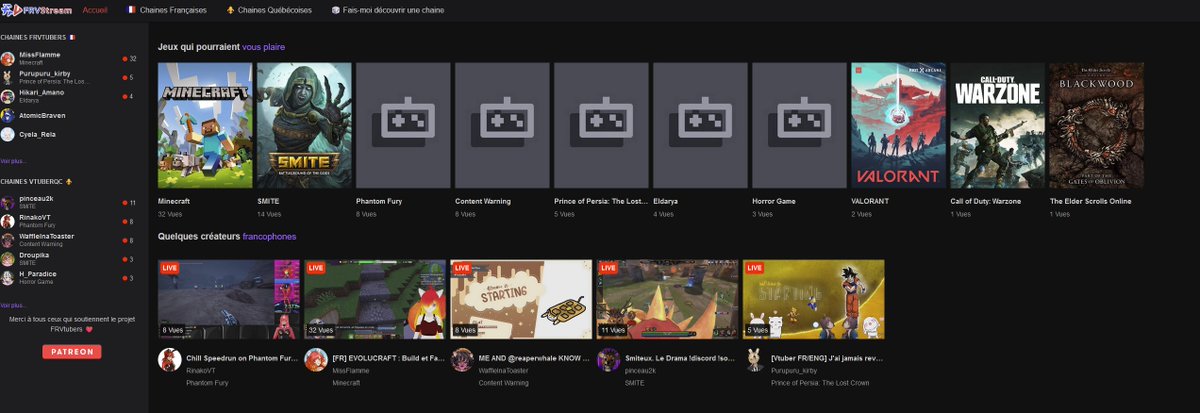Click pinceau2k avatar below stream
This screenshot has width=1200, height=413.
[608, 361]
